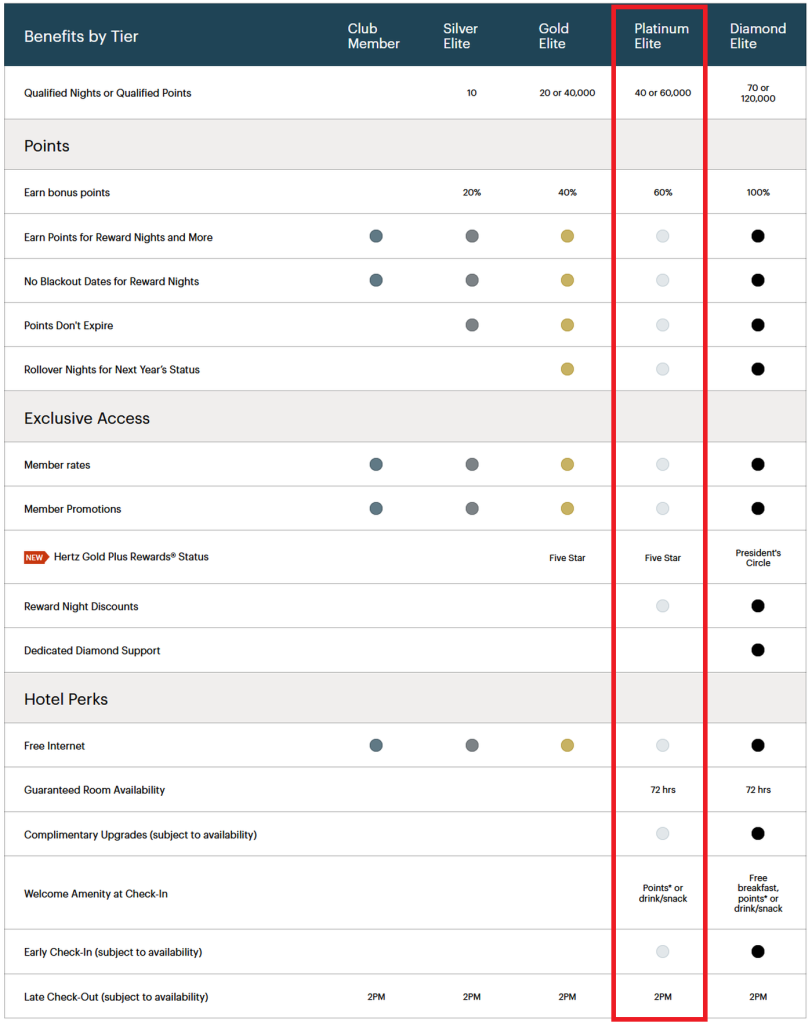
Task: Click Platinum Elite's Five Star Hertz status
Action: [662, 558]
